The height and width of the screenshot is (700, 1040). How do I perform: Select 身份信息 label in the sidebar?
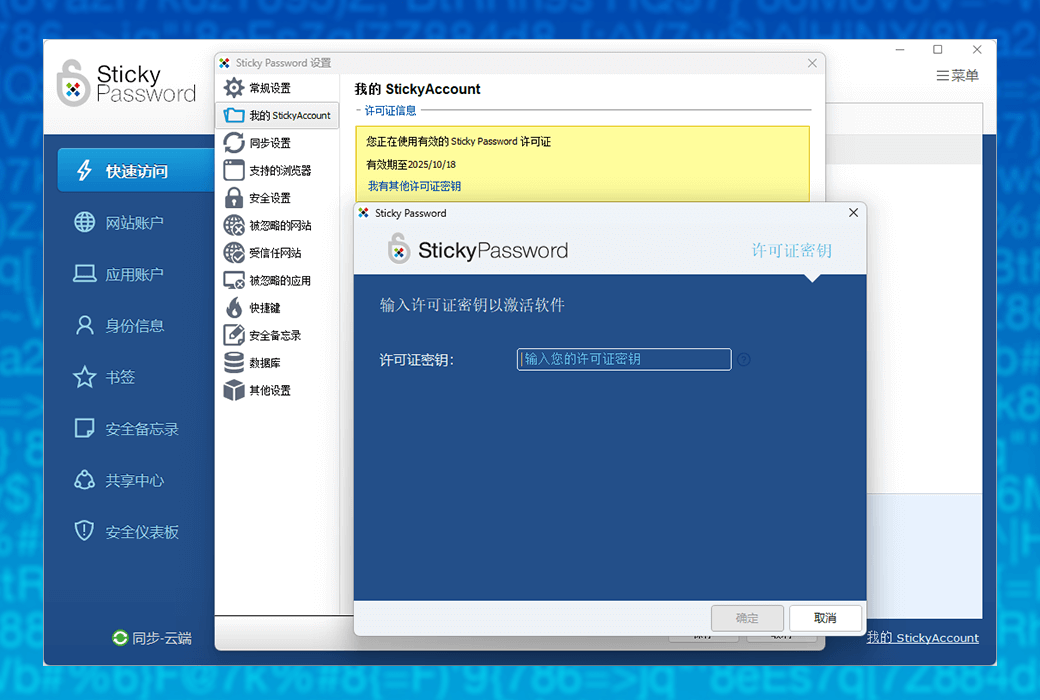[x=135, y=326]
